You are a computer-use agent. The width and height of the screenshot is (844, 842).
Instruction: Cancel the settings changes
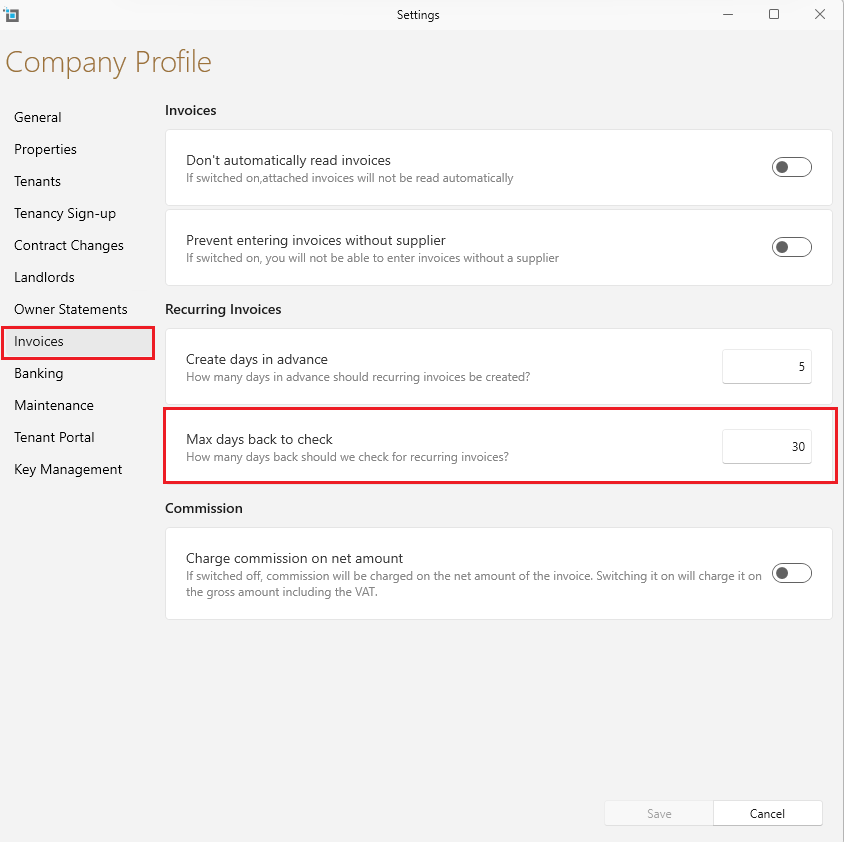pos(768,813)
